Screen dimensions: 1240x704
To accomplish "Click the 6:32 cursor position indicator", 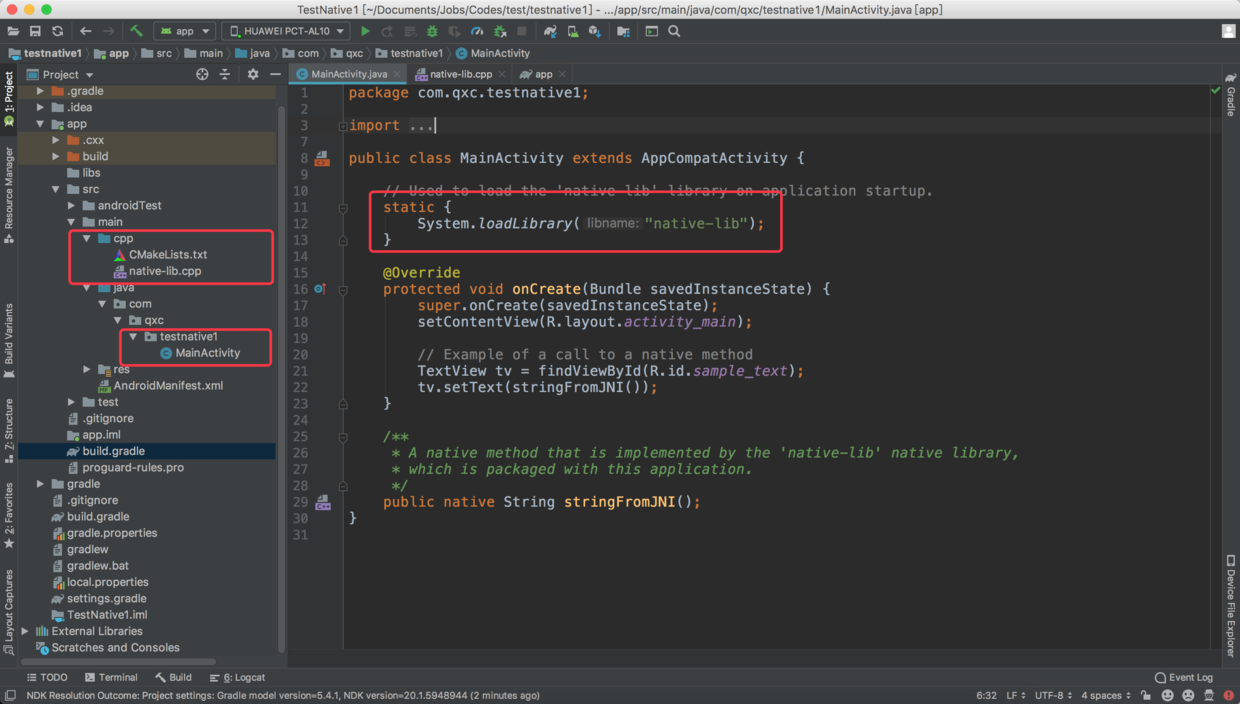I will point(986,695).
